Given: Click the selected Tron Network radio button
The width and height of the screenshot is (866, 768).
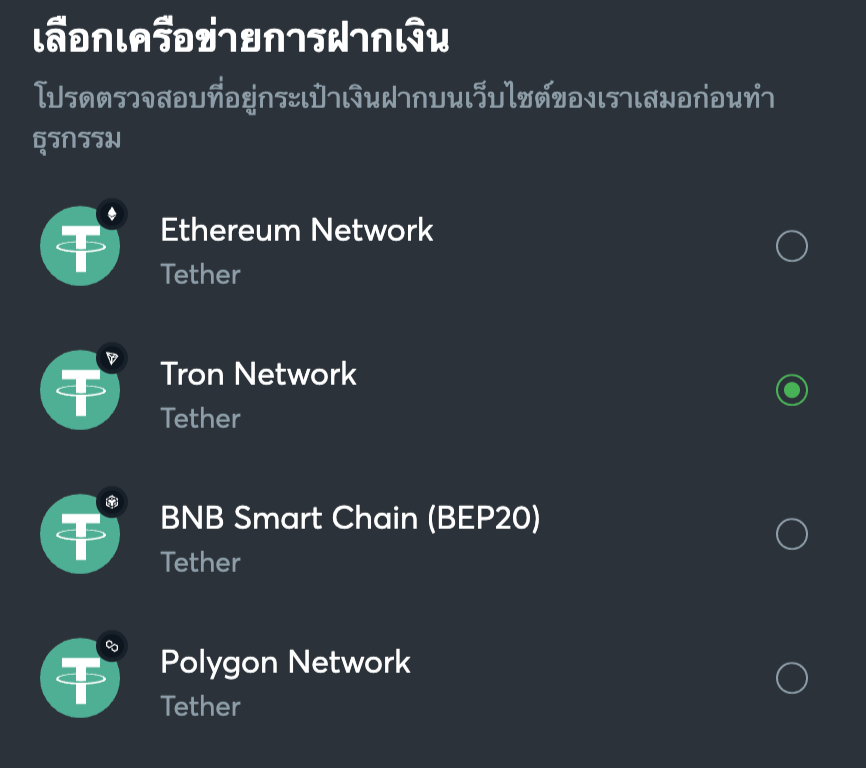Looking at the screenshot, I should pyautogui.click(x=791, y=390).
